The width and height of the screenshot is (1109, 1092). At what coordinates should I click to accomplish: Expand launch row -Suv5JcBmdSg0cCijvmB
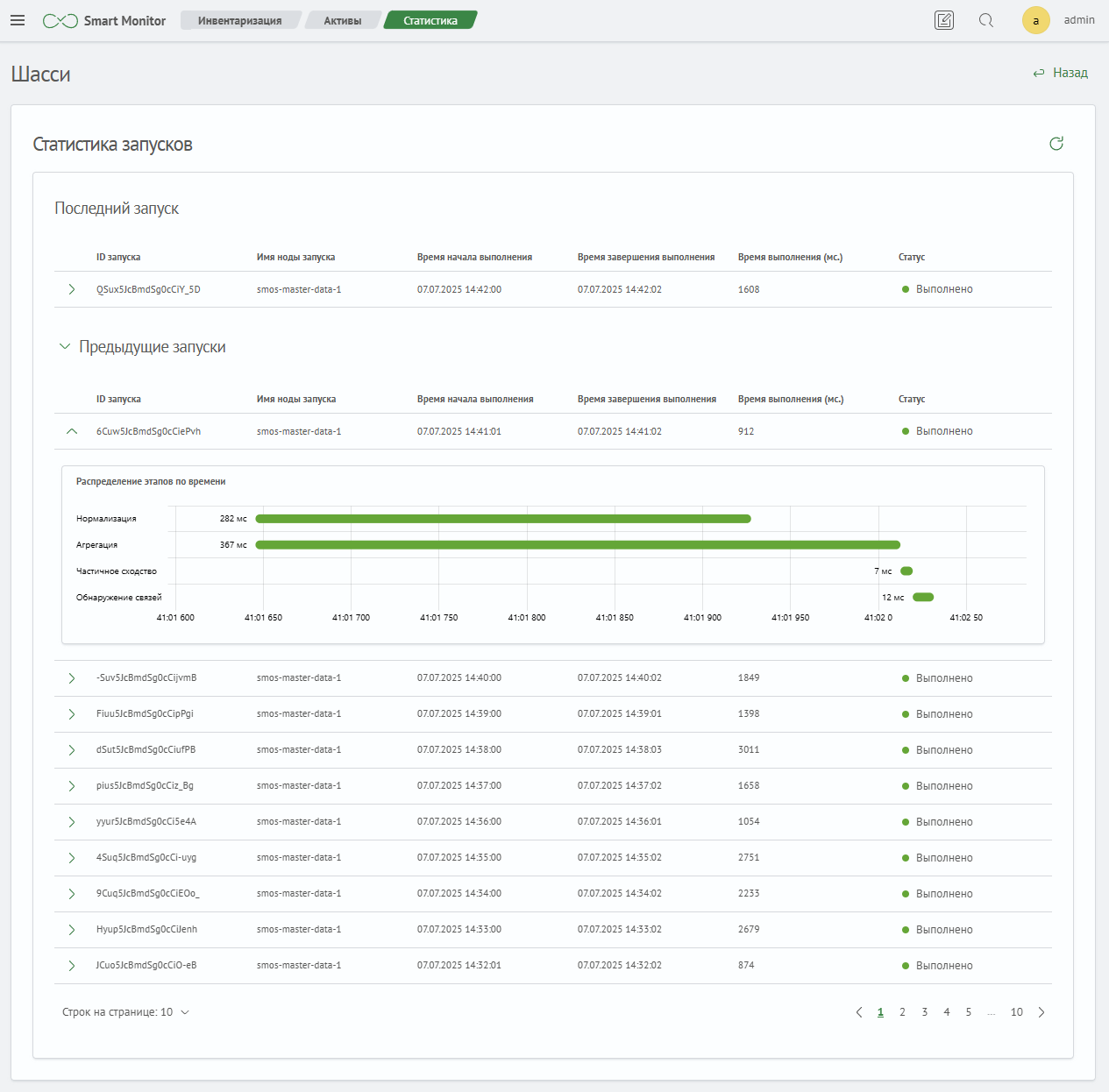tap(72, 678)
